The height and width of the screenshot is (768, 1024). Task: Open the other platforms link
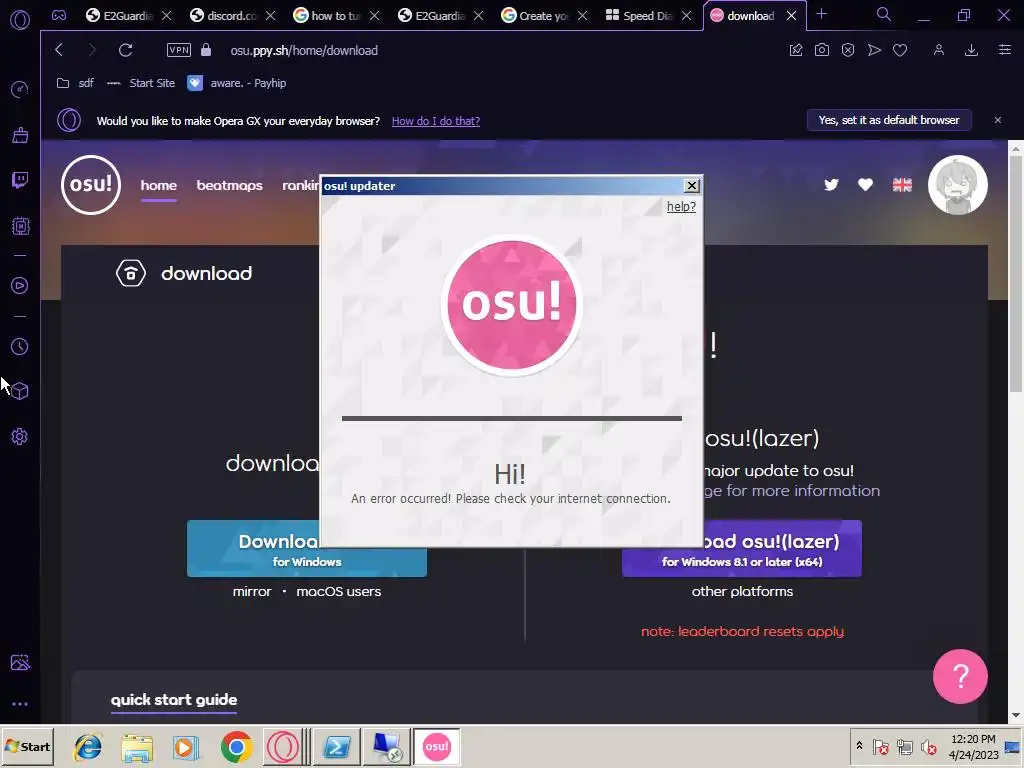(742, 592)
